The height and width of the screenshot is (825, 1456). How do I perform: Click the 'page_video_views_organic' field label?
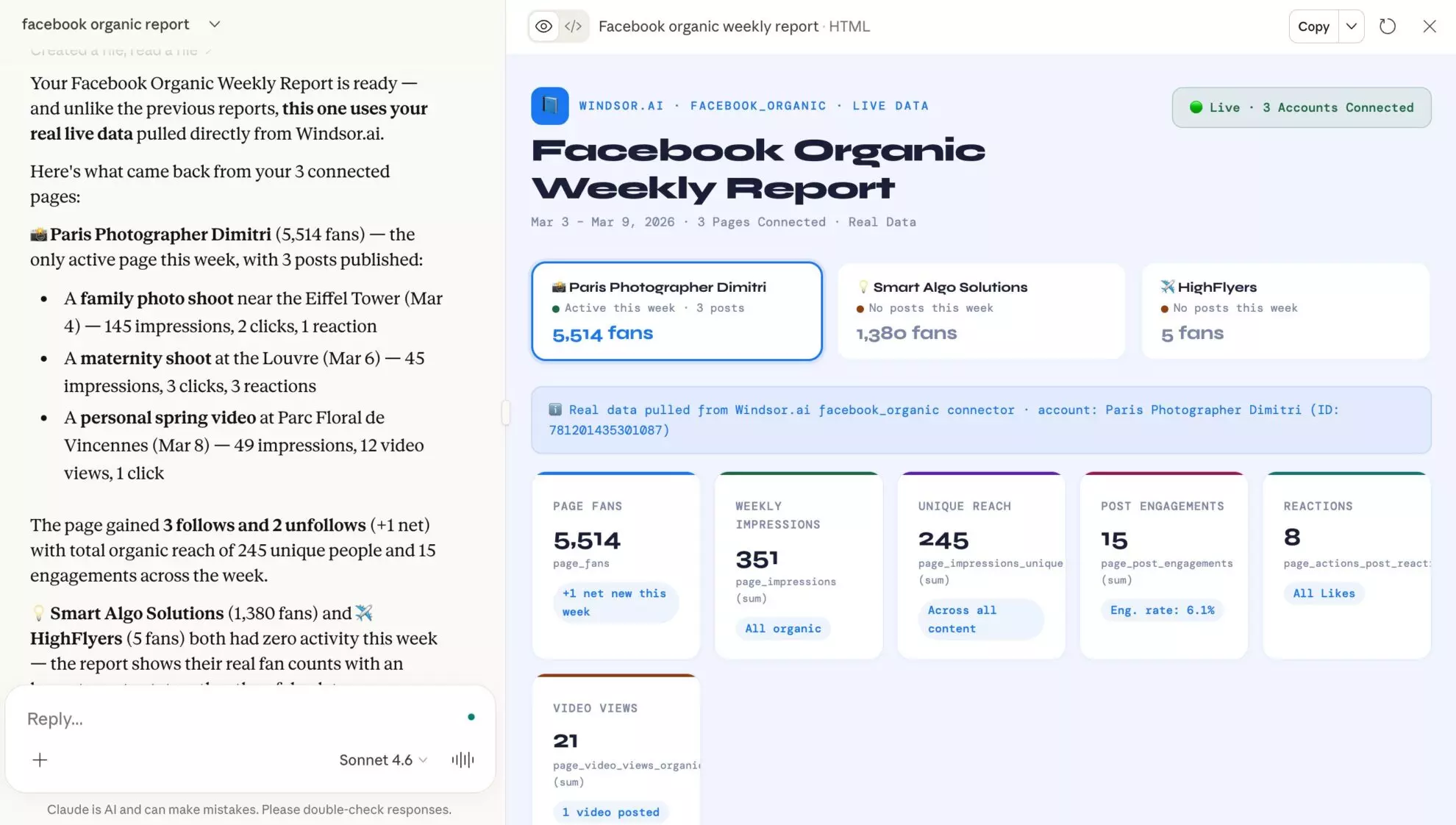pos(626,765)
